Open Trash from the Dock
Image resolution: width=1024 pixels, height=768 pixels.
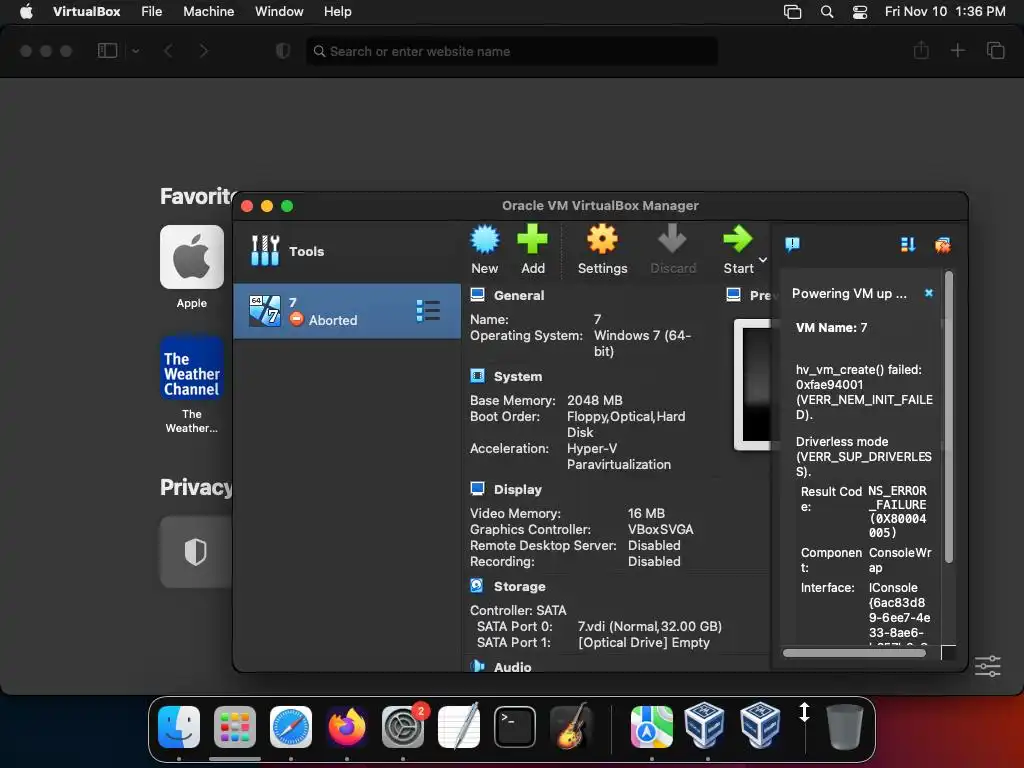[x=845, y=727]
